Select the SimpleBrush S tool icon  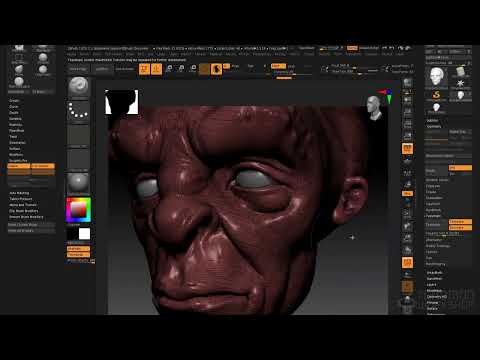436,95
